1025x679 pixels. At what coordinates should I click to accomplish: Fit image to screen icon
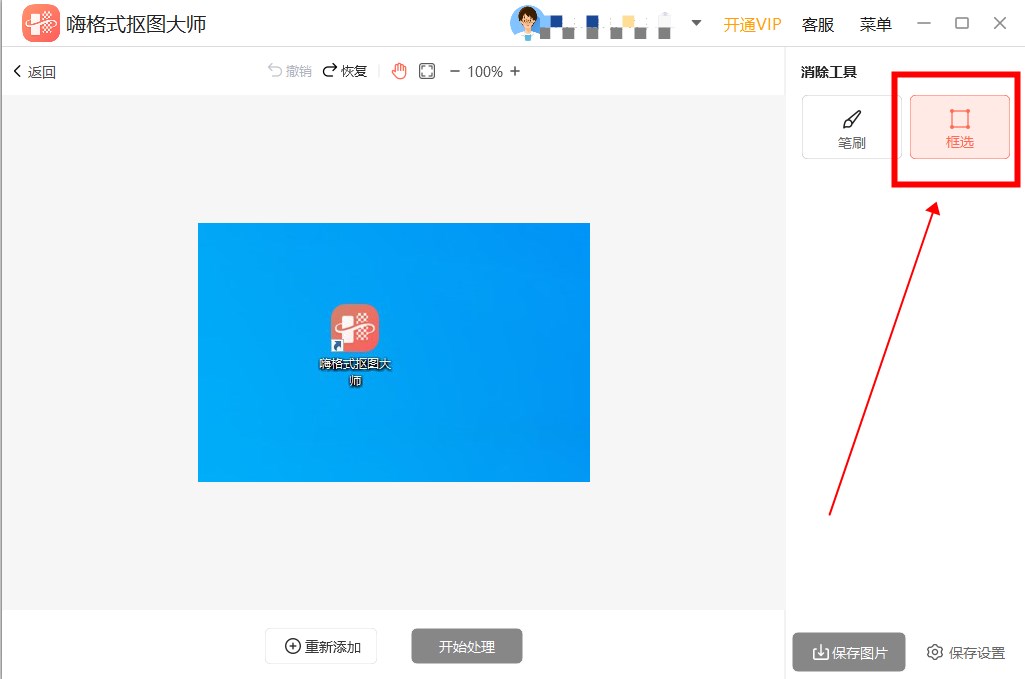coord(427,71)
